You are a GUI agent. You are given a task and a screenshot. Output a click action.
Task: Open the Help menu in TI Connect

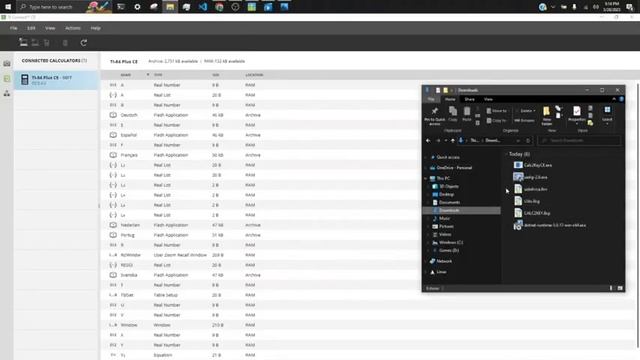tap(96, 28)
